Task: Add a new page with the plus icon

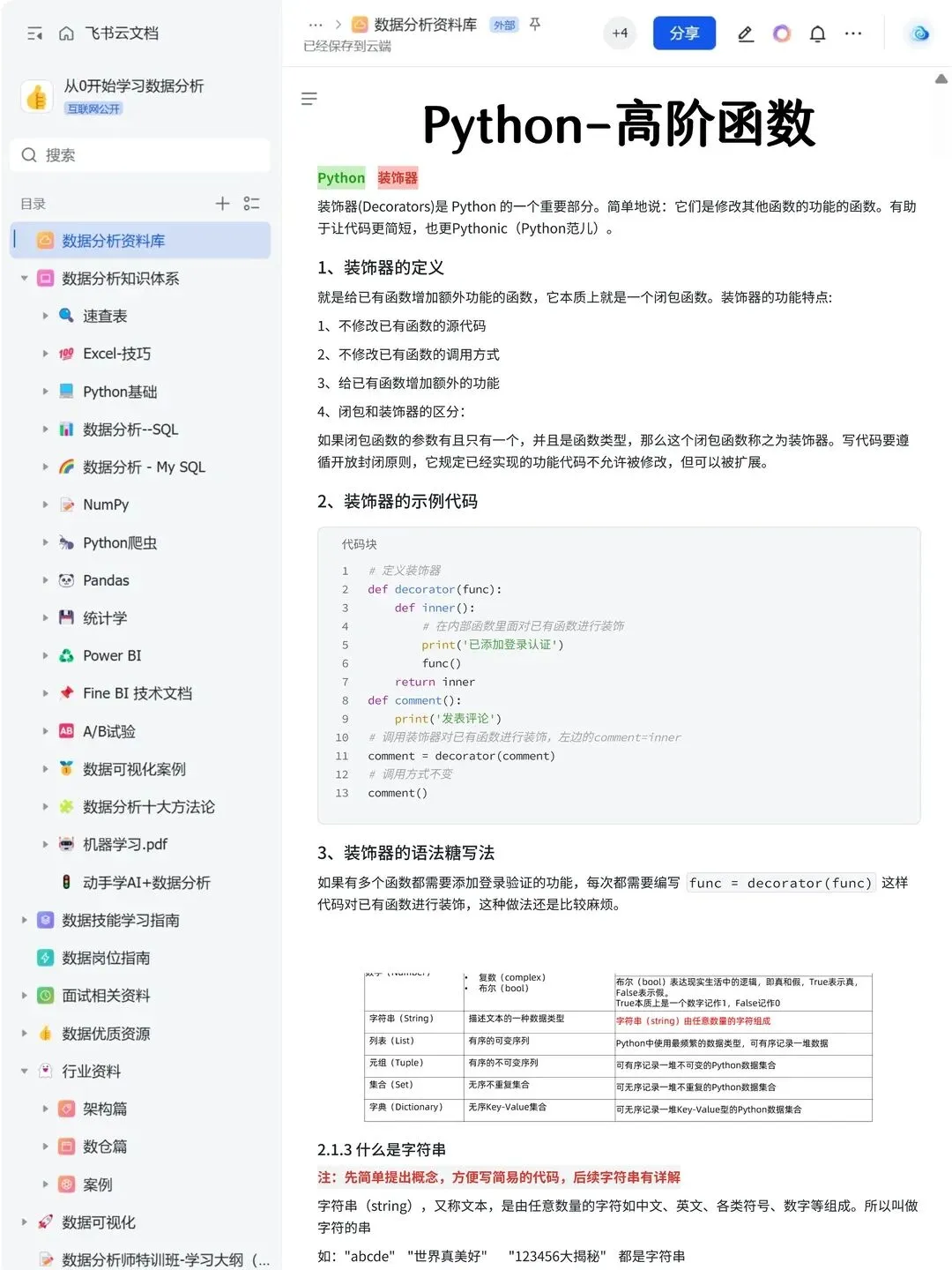Action: (222, 204)
